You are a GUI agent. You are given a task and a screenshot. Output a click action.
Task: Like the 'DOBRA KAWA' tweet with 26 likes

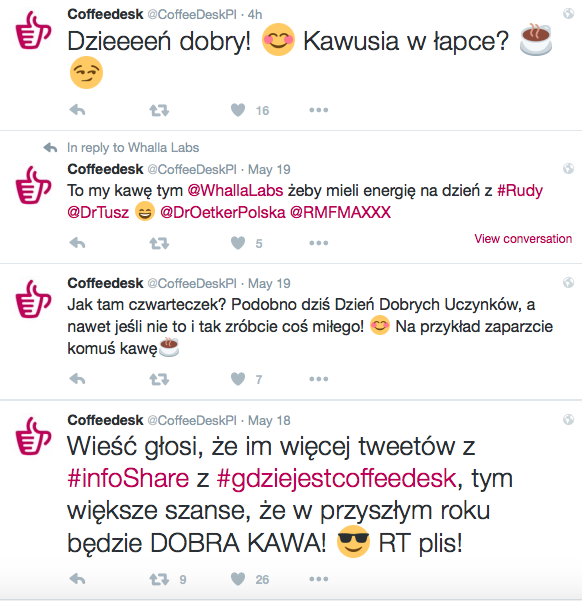(238, 579)
